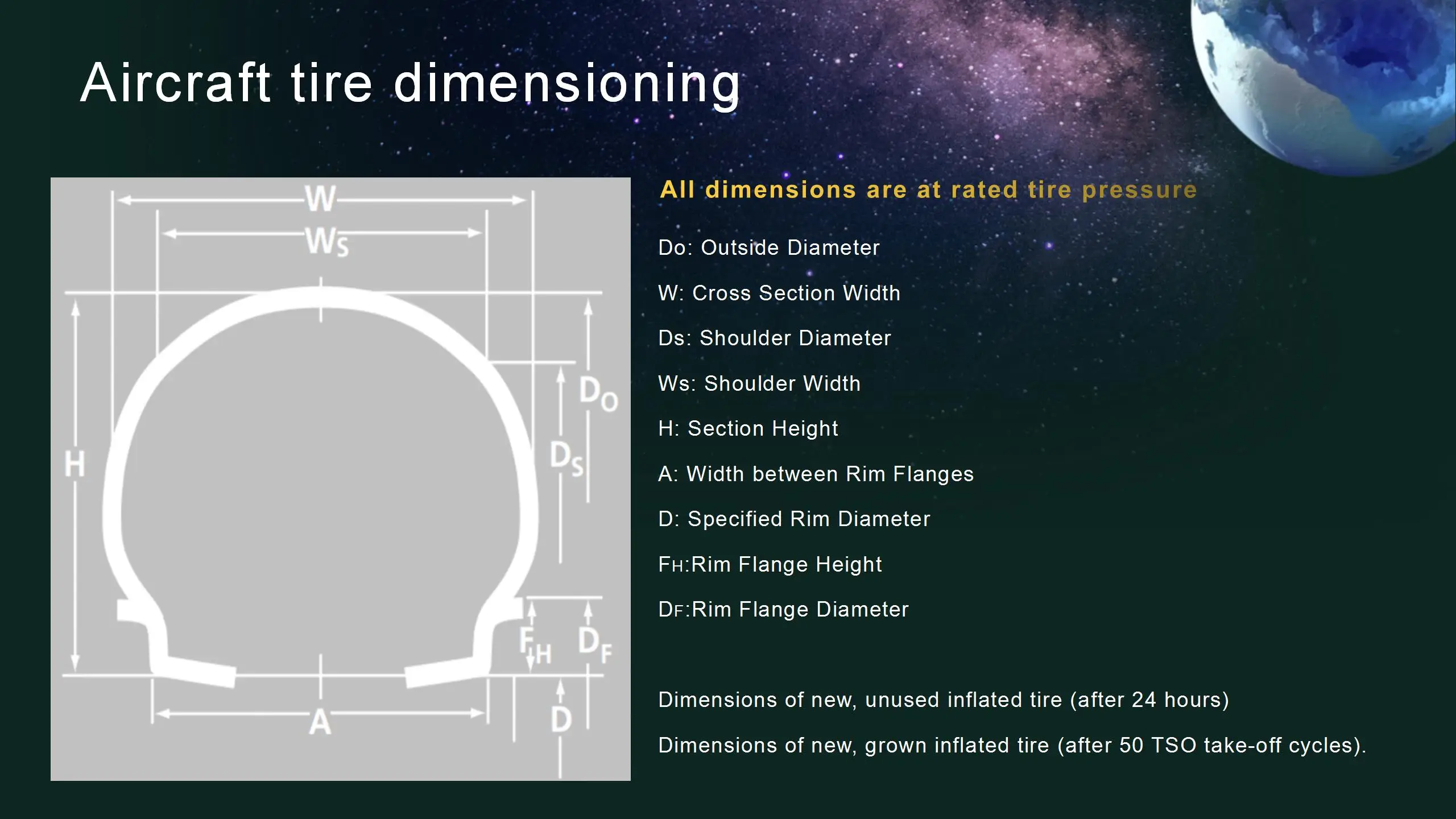Click the DF label in the diagram

pos(595,644)
